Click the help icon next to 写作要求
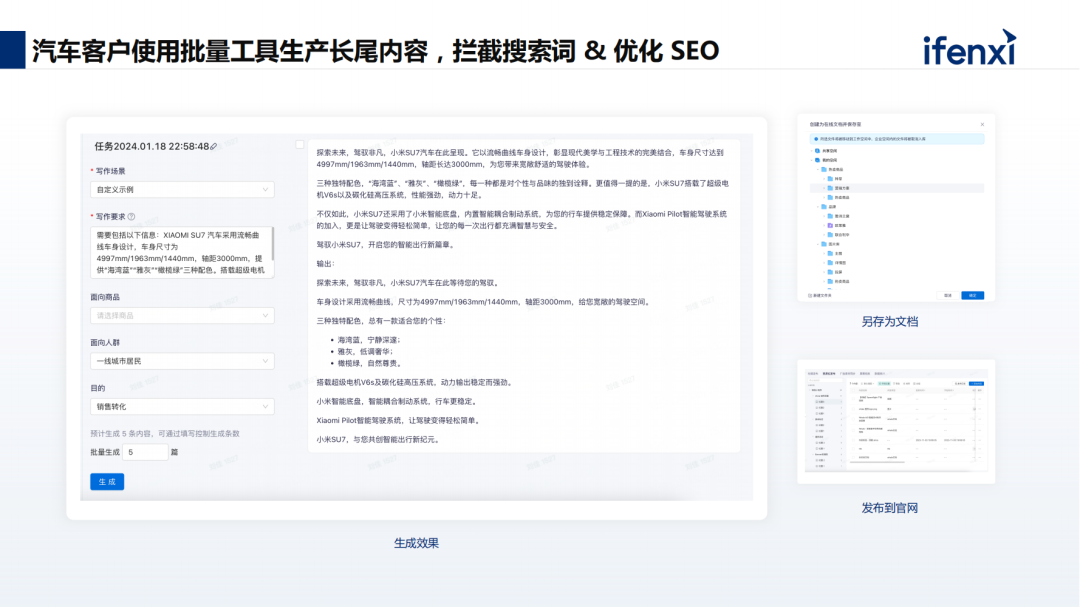 tap(132, 216)
